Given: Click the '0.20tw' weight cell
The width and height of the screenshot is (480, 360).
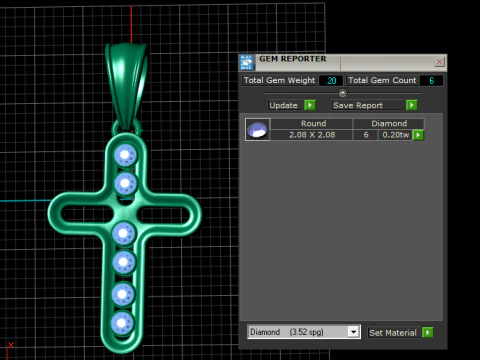Looking at the screenshot, I should click(395, 135).
